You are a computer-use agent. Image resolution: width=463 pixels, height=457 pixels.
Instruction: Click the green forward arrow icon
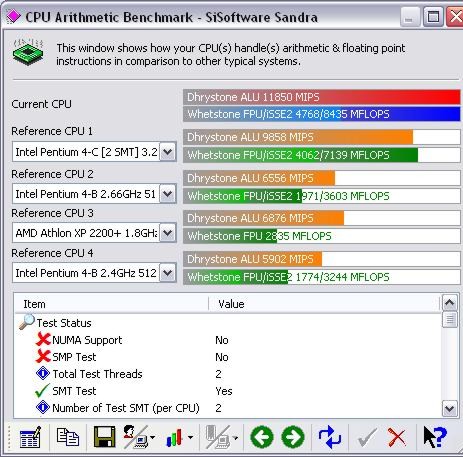293,437
